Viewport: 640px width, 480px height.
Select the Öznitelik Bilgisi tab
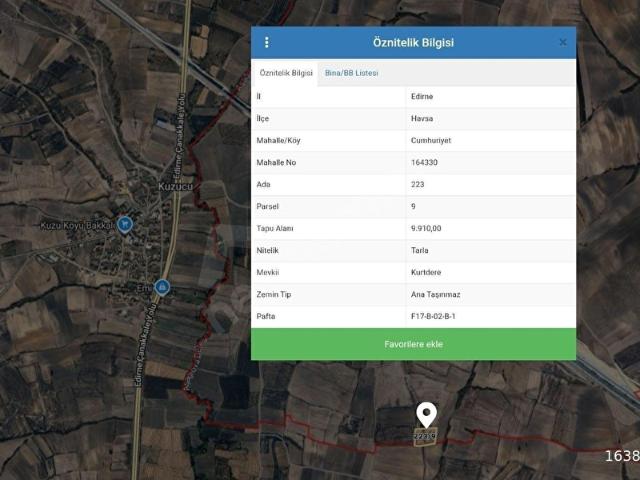pyautogui.click(x=286, y=73)
